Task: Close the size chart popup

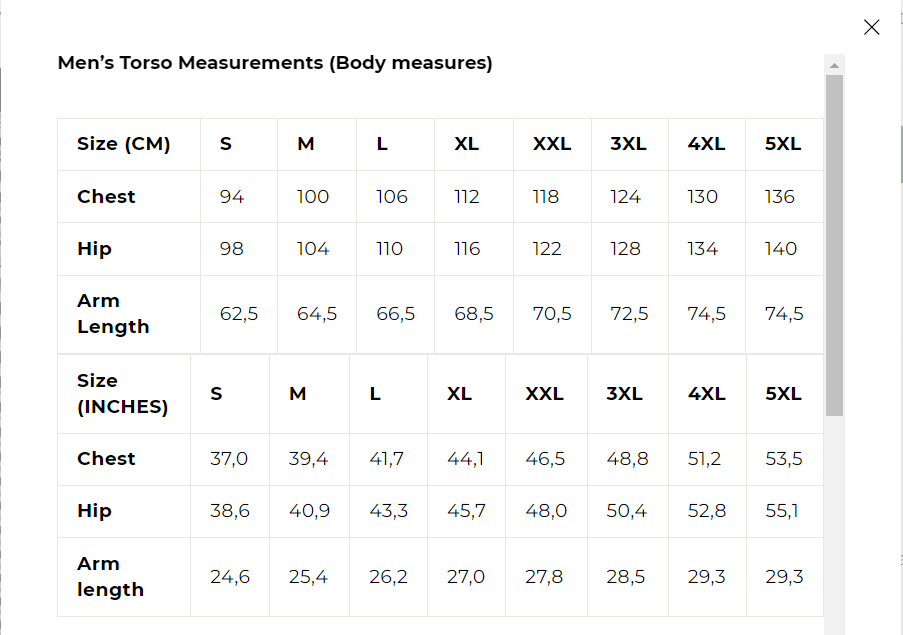Action: coord(871,28)
